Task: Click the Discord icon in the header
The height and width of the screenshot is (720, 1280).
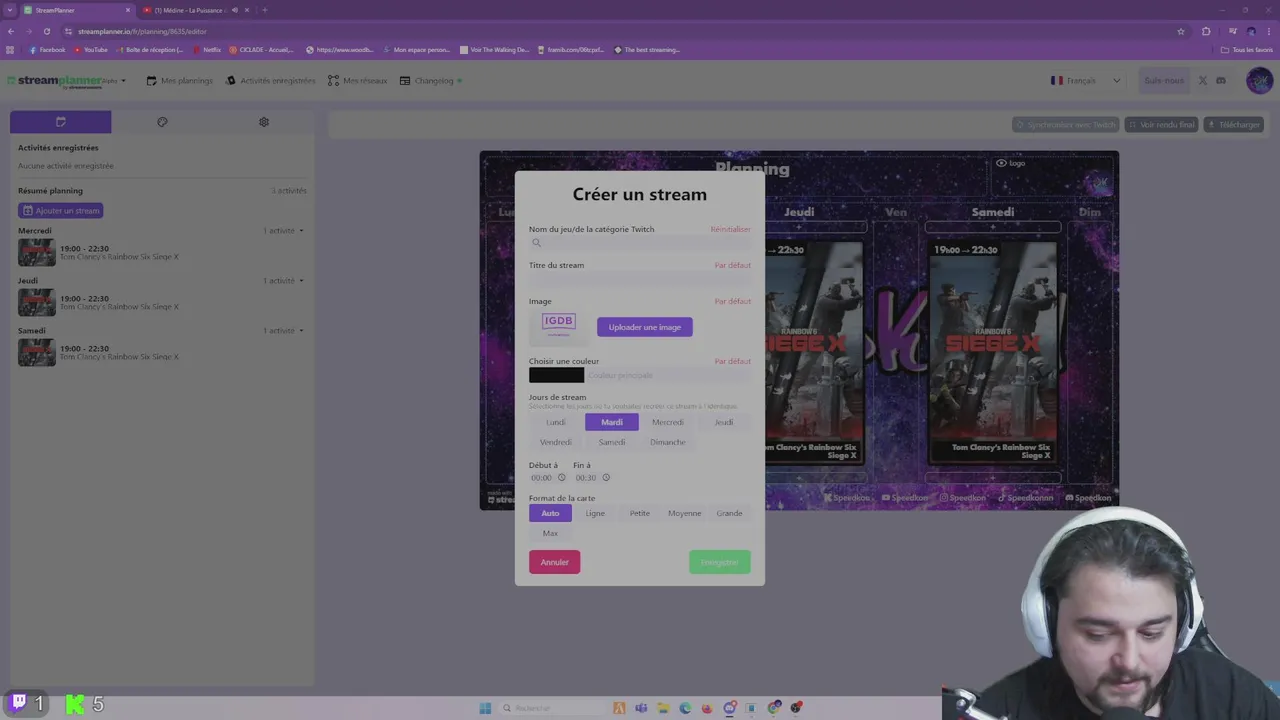Action: [x=1221, y=81]
